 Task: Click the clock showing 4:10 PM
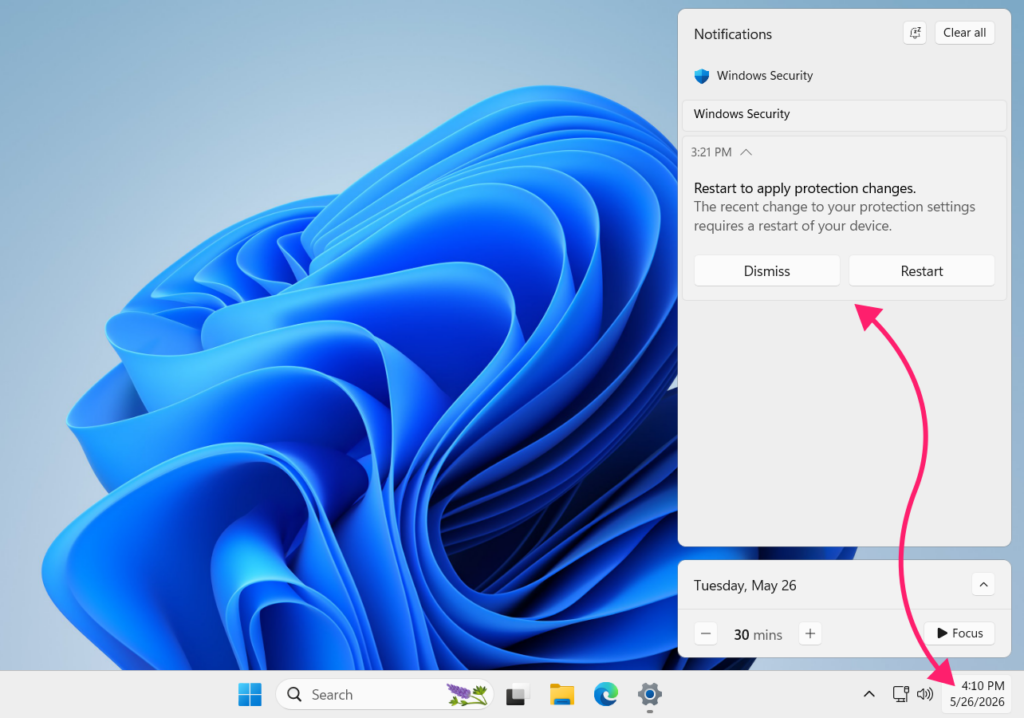point(977,694)
